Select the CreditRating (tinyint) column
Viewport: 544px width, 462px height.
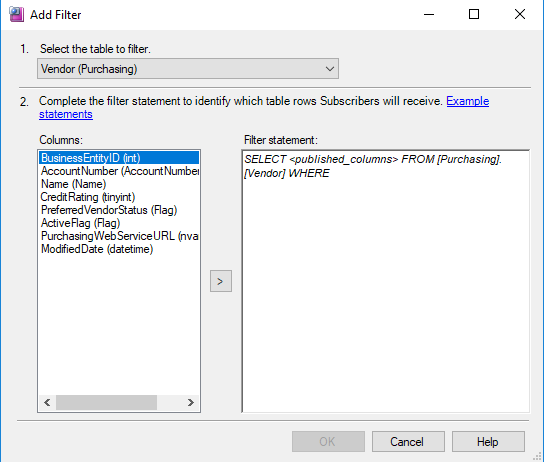point(119,197)
